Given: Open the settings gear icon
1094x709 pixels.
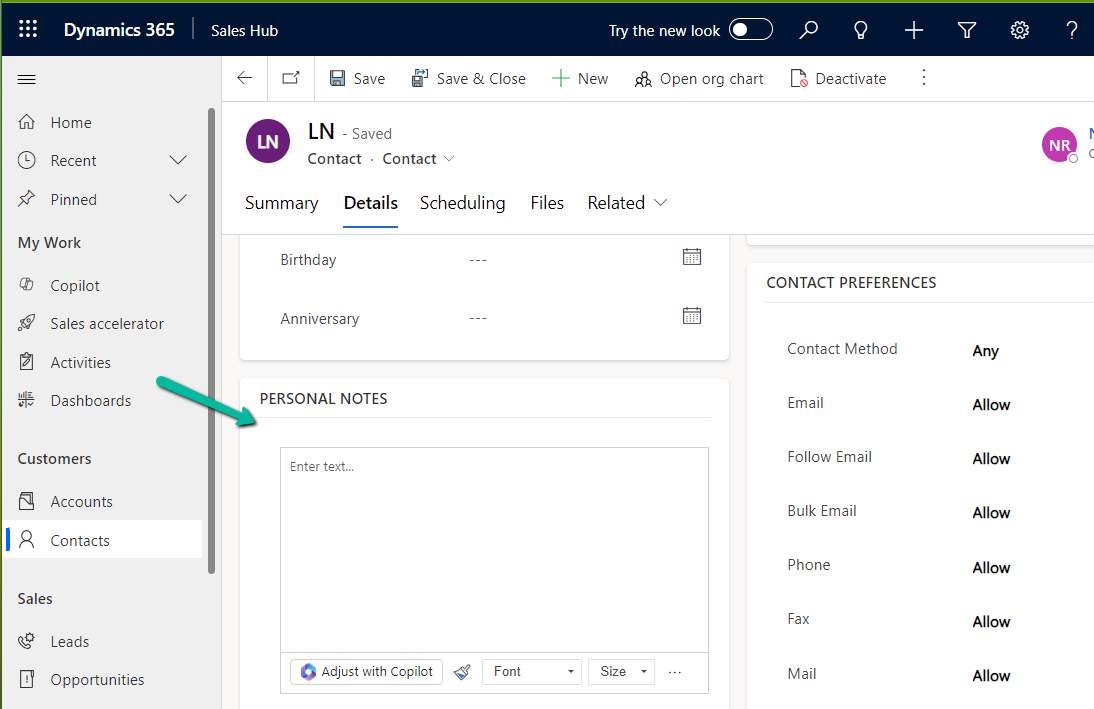Looking at the screenshot, I should 1019,30.
